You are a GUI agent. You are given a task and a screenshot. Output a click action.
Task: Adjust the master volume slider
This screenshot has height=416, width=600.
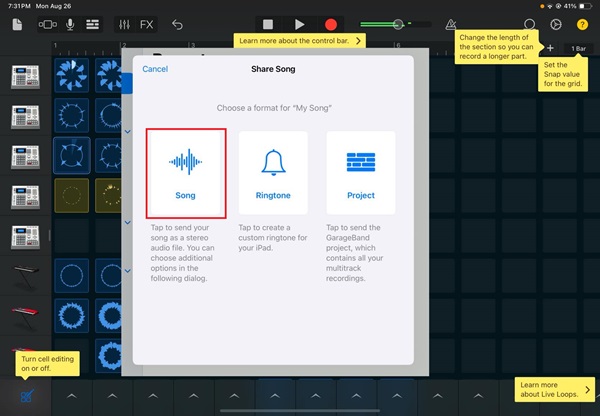[397, 23]
